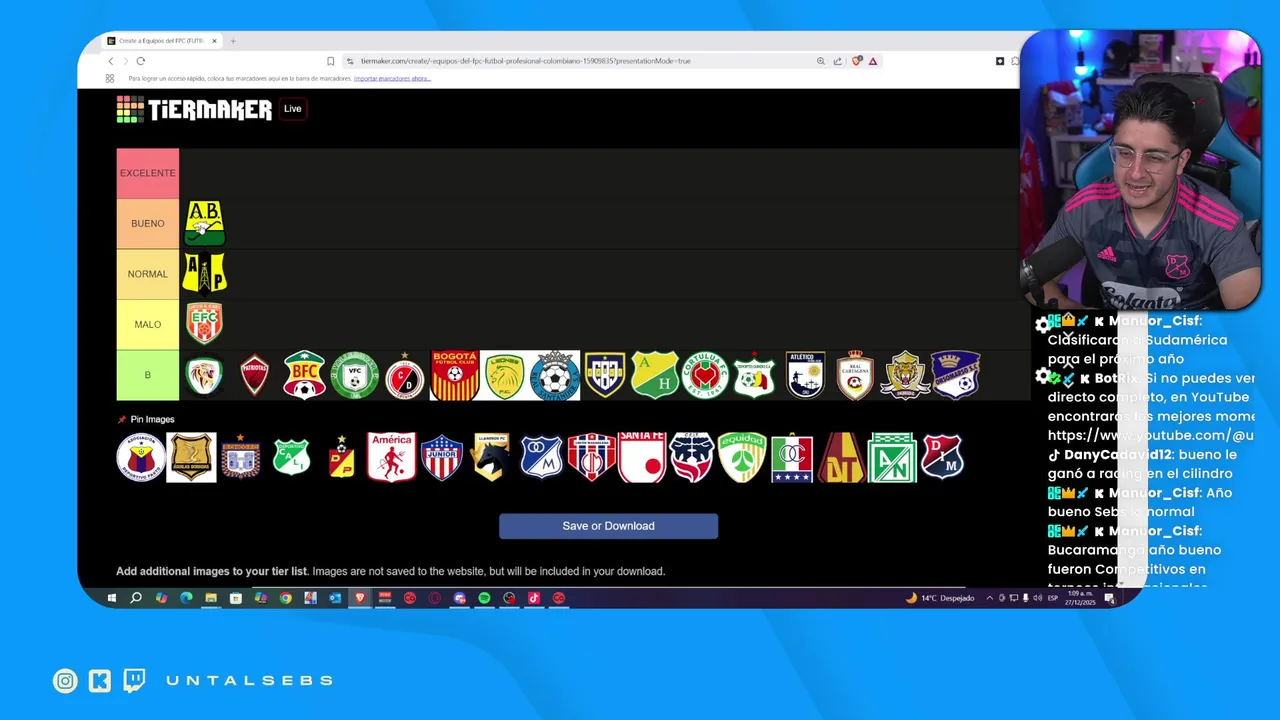Open the Windows Start menu
This screenshot has width=1280, height=720.
[x=111, y=598]
